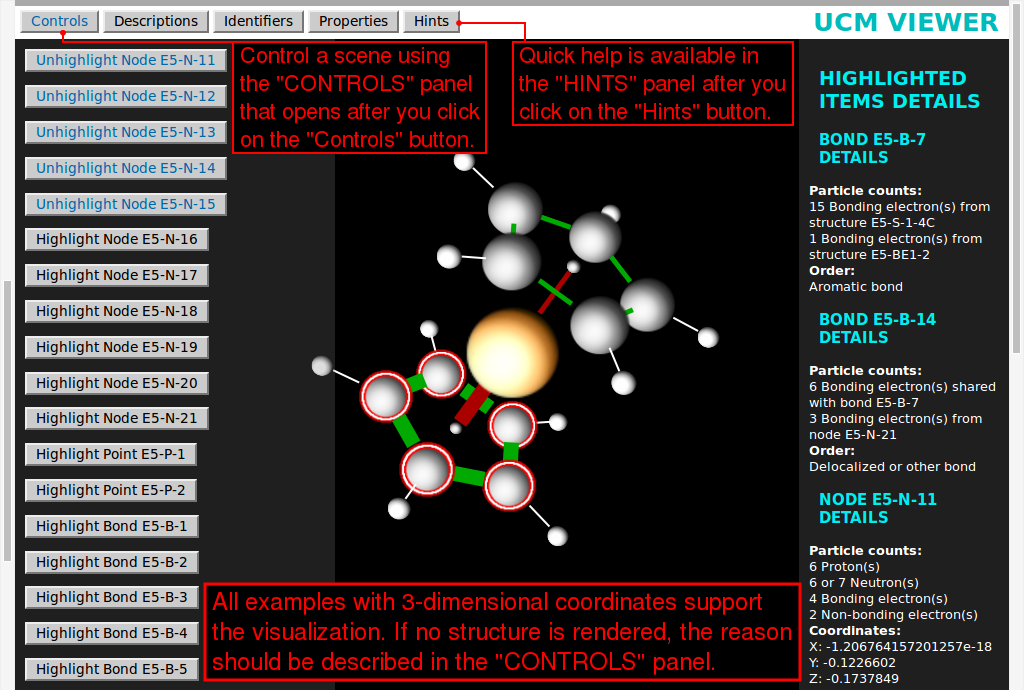The height and width of the screenshot is (690, 1024).
Task: Highlight Node E5-N-19
Action: tap(116, 347)
